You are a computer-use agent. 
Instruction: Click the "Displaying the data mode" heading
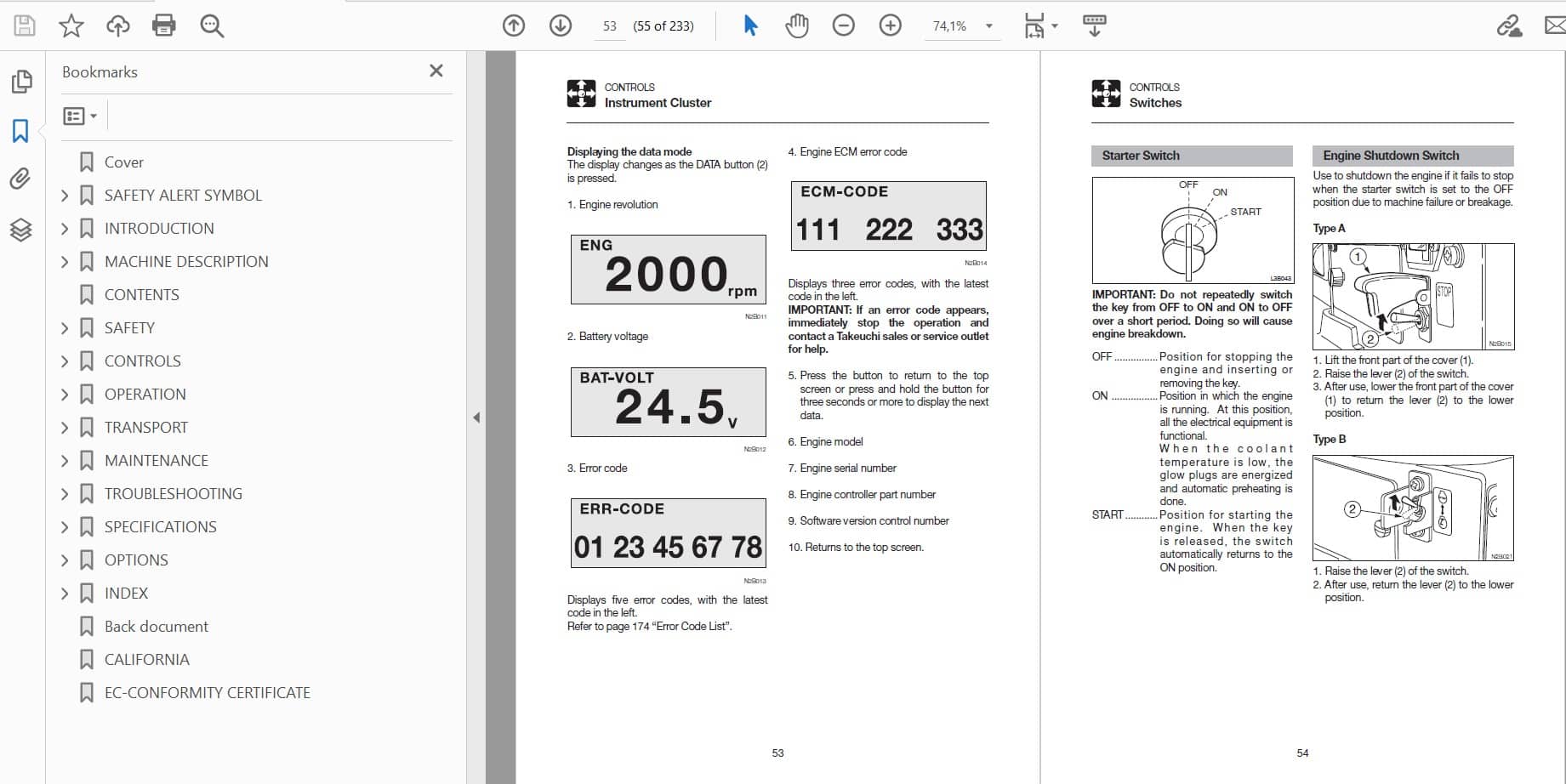(x=629, y=152)
